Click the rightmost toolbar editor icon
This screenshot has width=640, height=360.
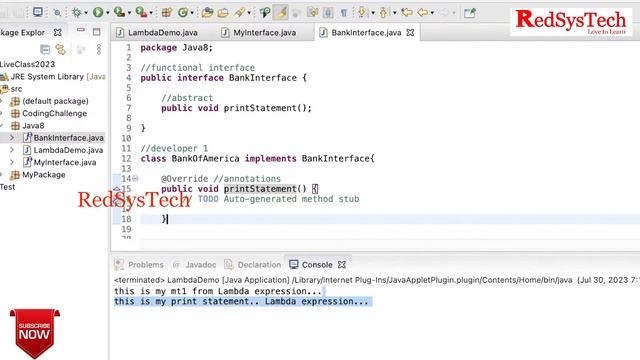(470, 13)
